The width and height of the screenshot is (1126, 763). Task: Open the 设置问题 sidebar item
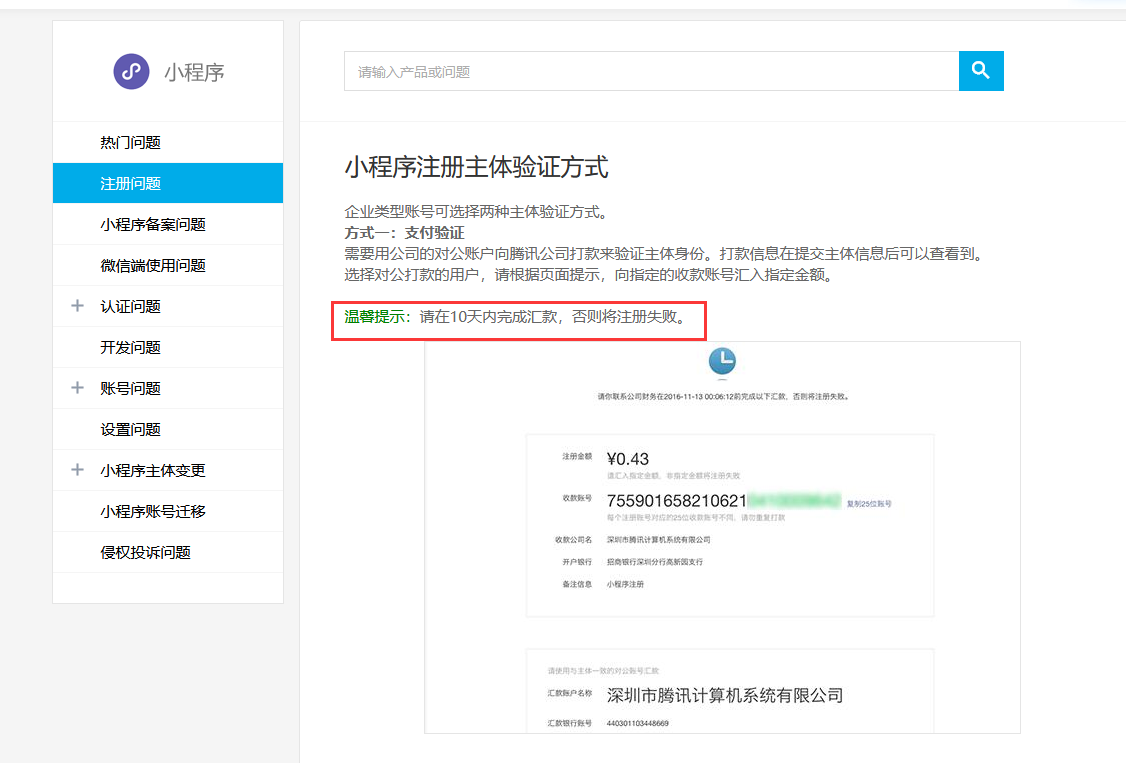pos(168,429)
